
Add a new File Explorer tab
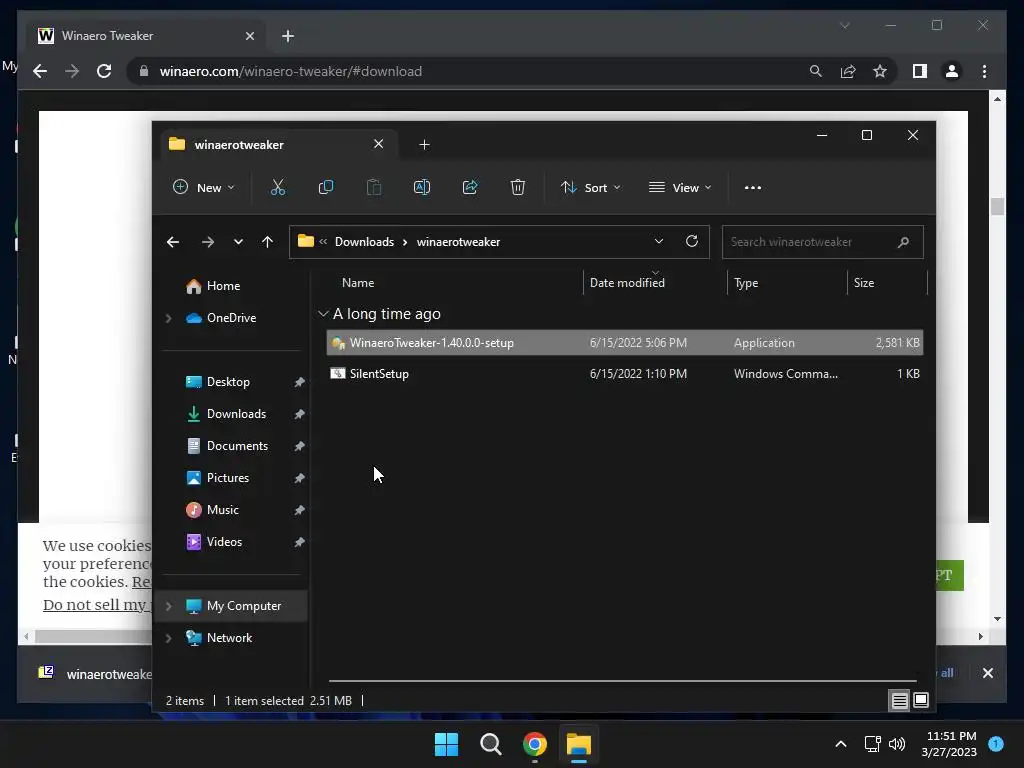click(424, 144)
